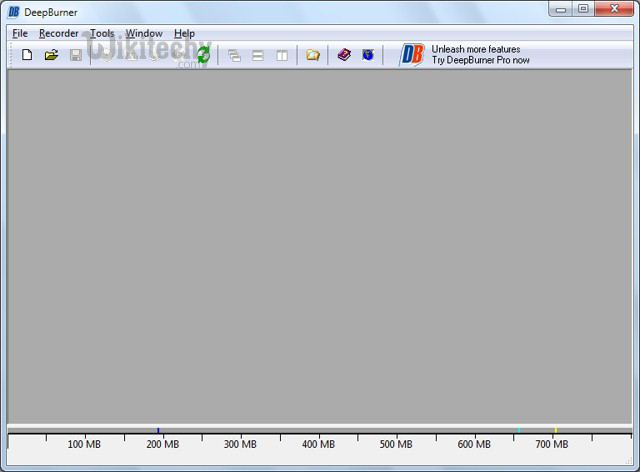This screenshot has height=472, width=640.
Task: Open the File menu
Action: pos(20,33)
